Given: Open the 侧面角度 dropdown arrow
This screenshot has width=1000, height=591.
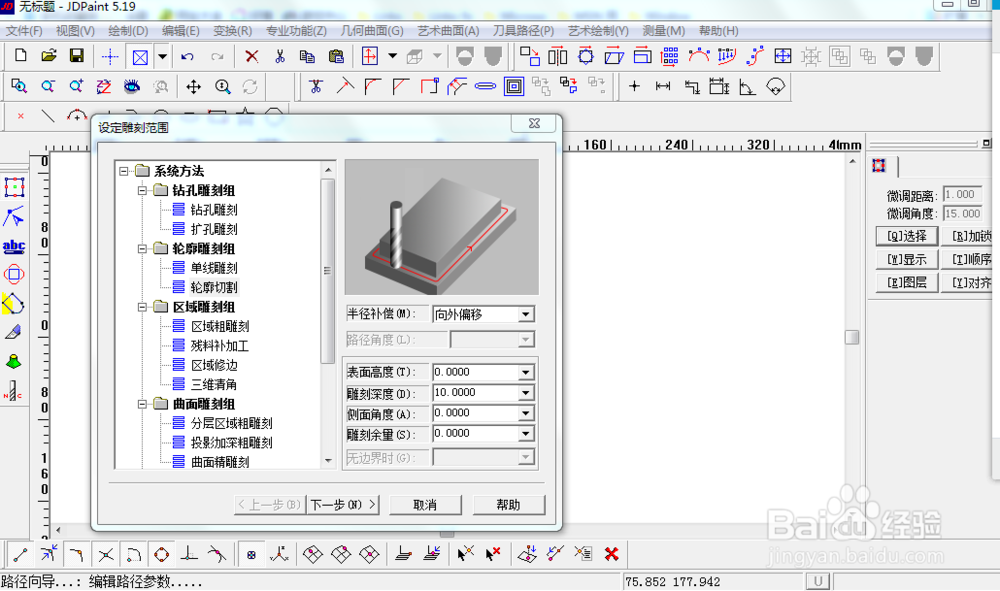Looking at the screenshot, I should tap(526, 413).
